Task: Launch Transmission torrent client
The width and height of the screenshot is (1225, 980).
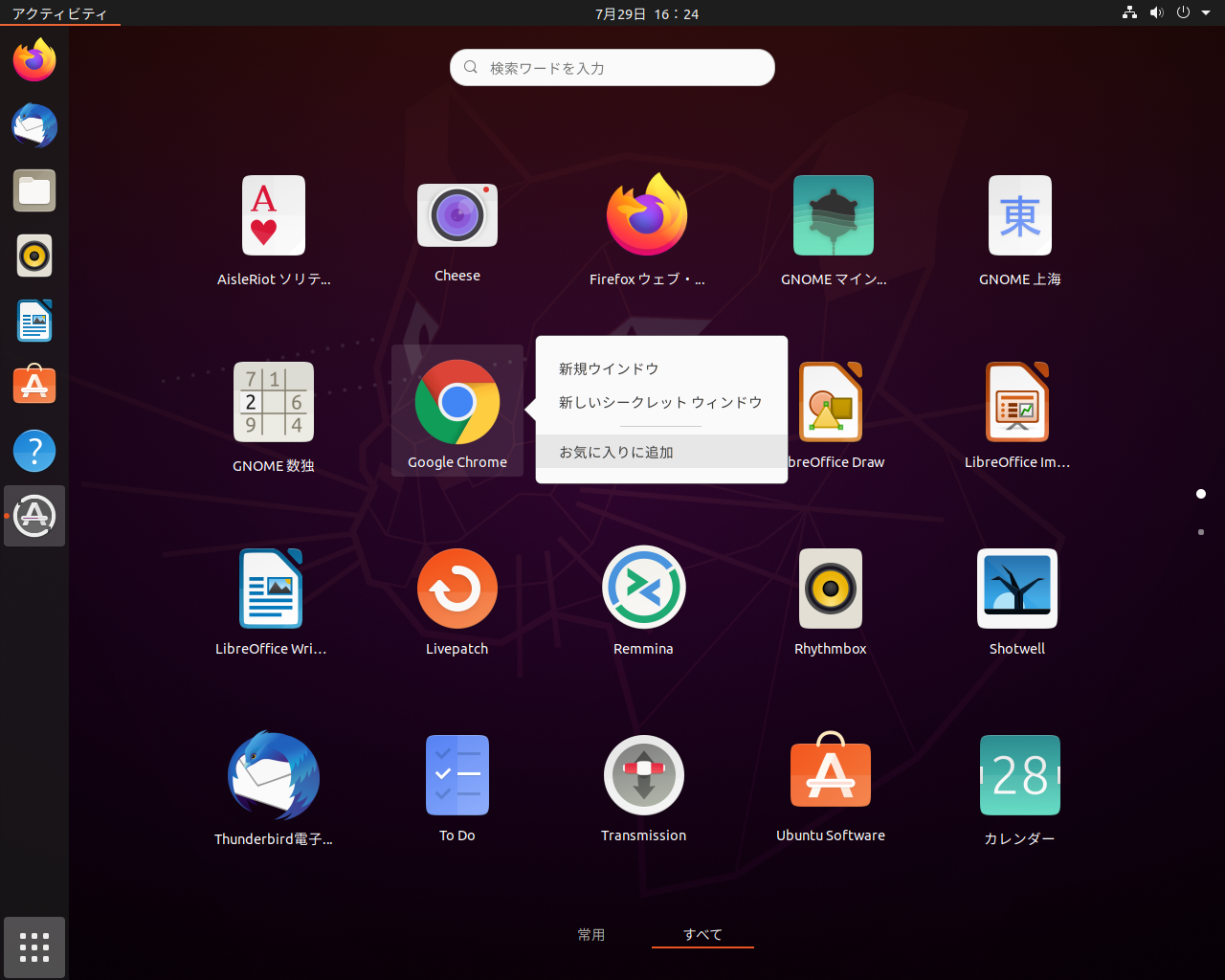Action: [644, 775]
